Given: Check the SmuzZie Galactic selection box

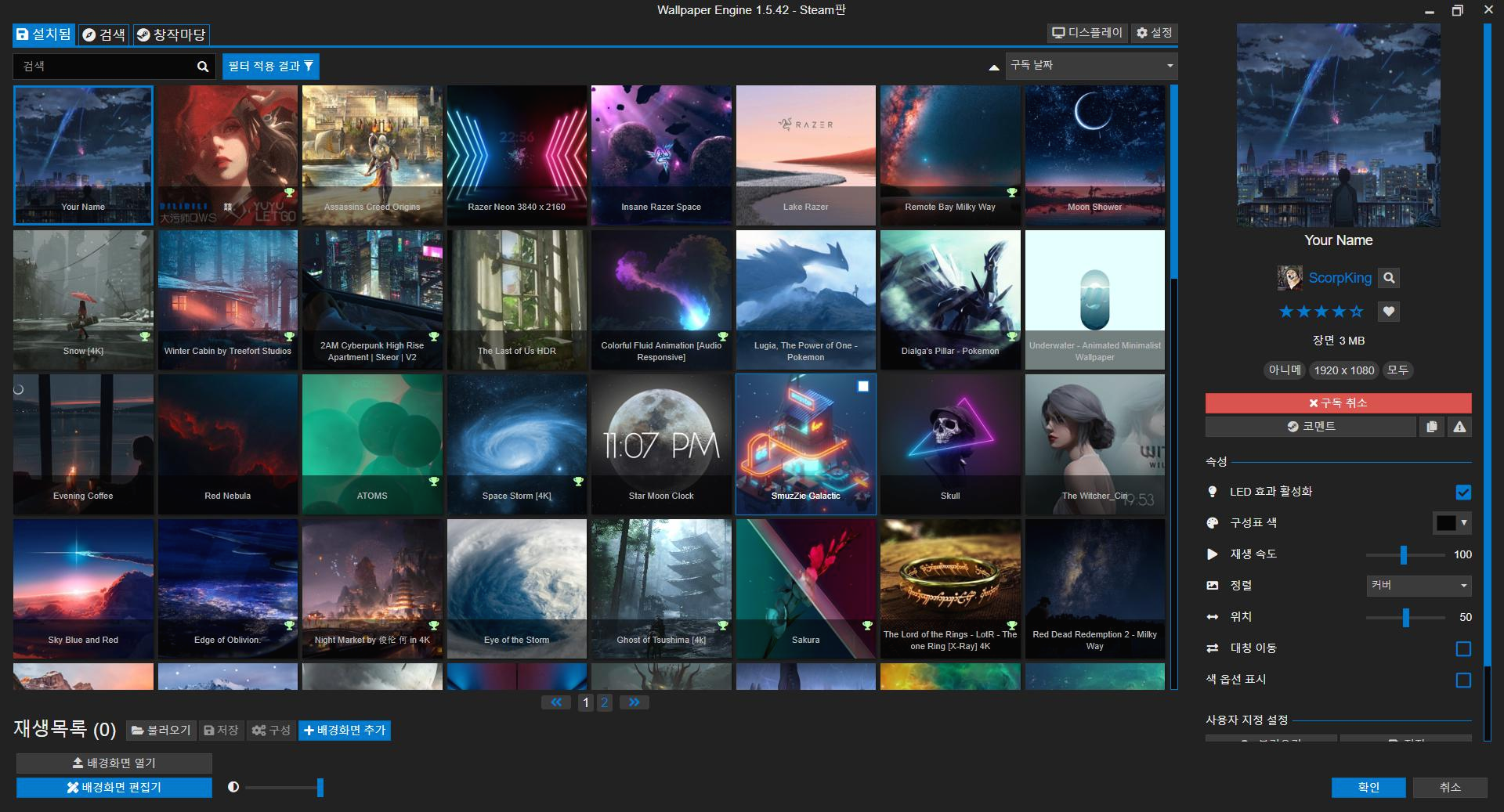Looking at the screenshot, I should pos(863,386).
